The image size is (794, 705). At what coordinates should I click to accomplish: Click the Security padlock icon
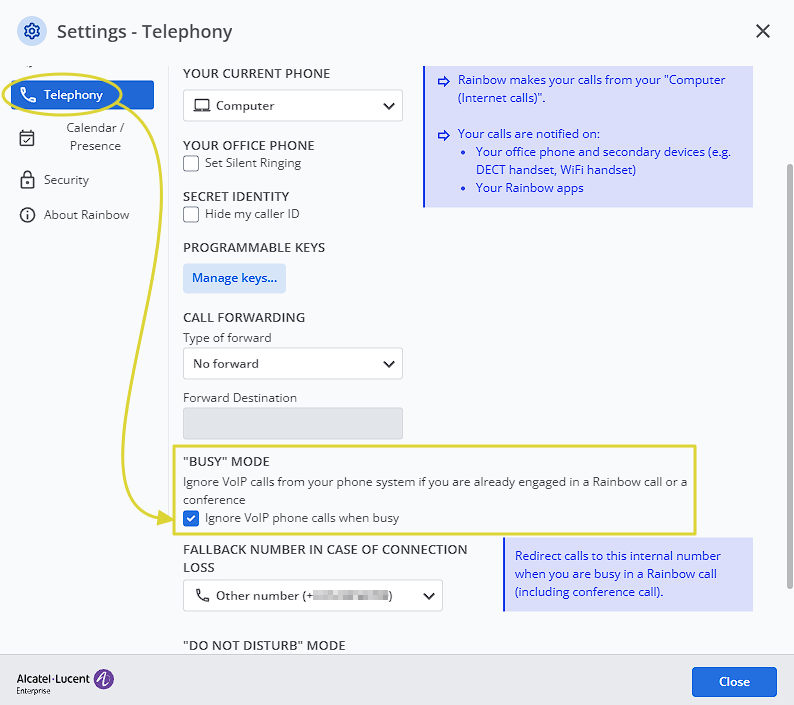27,180
